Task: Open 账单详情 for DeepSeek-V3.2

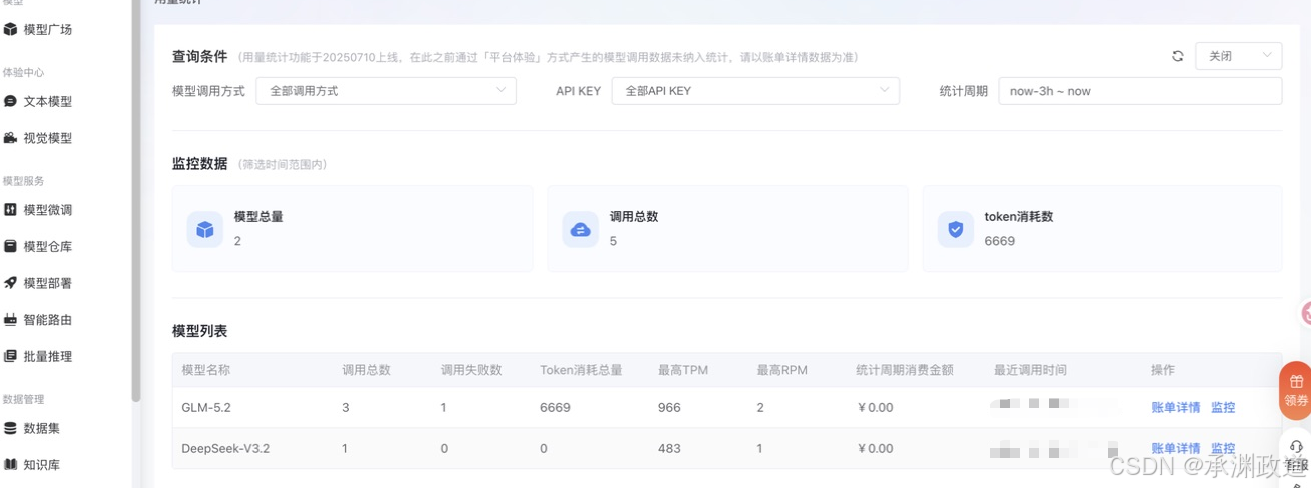Action: [1175, 448]
